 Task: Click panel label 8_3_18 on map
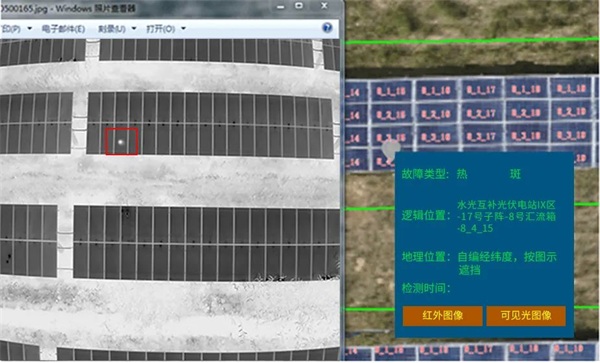[x=526, y=136]
